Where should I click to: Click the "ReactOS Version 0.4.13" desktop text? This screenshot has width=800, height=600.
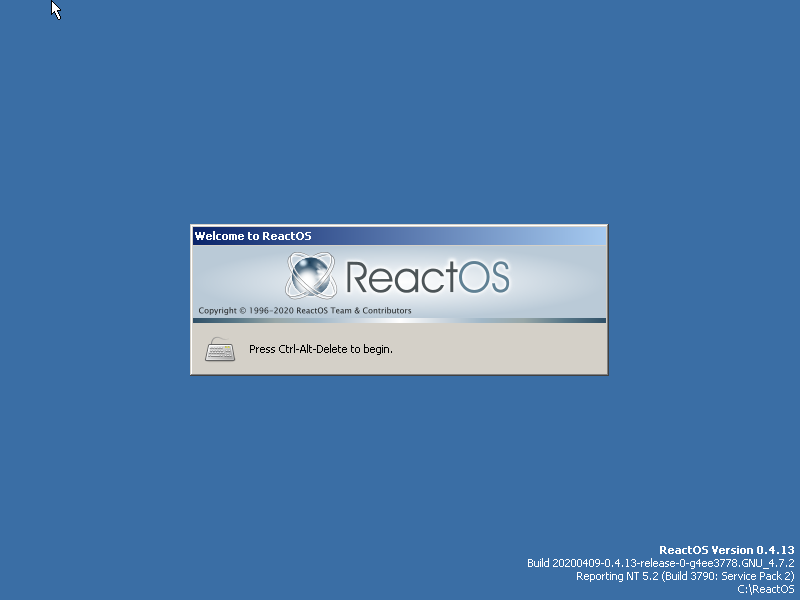(x=727, y=550)
